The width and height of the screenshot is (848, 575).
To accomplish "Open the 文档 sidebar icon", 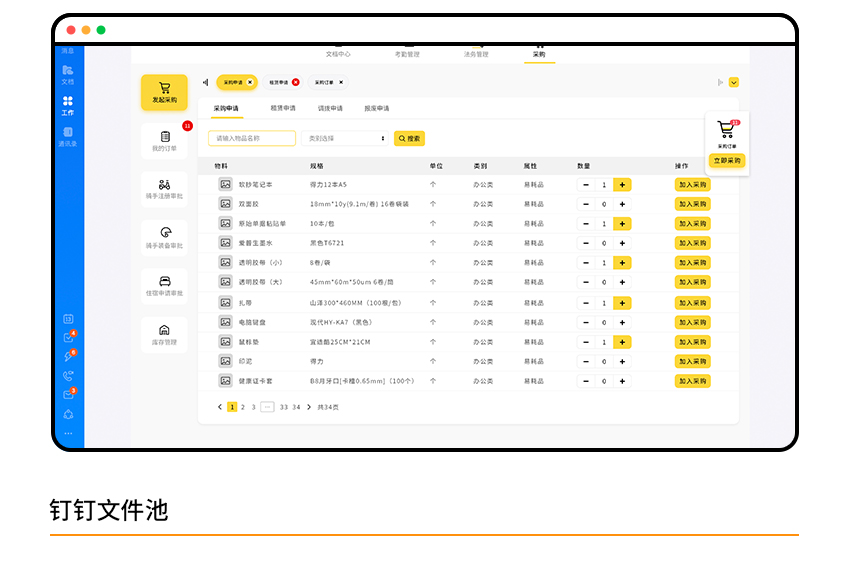I will [68, 74].
